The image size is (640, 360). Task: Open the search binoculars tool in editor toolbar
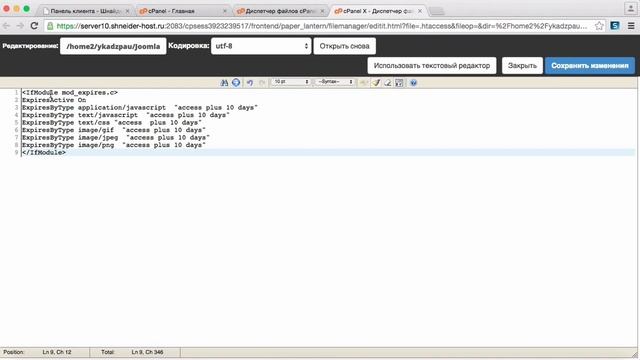224,82
